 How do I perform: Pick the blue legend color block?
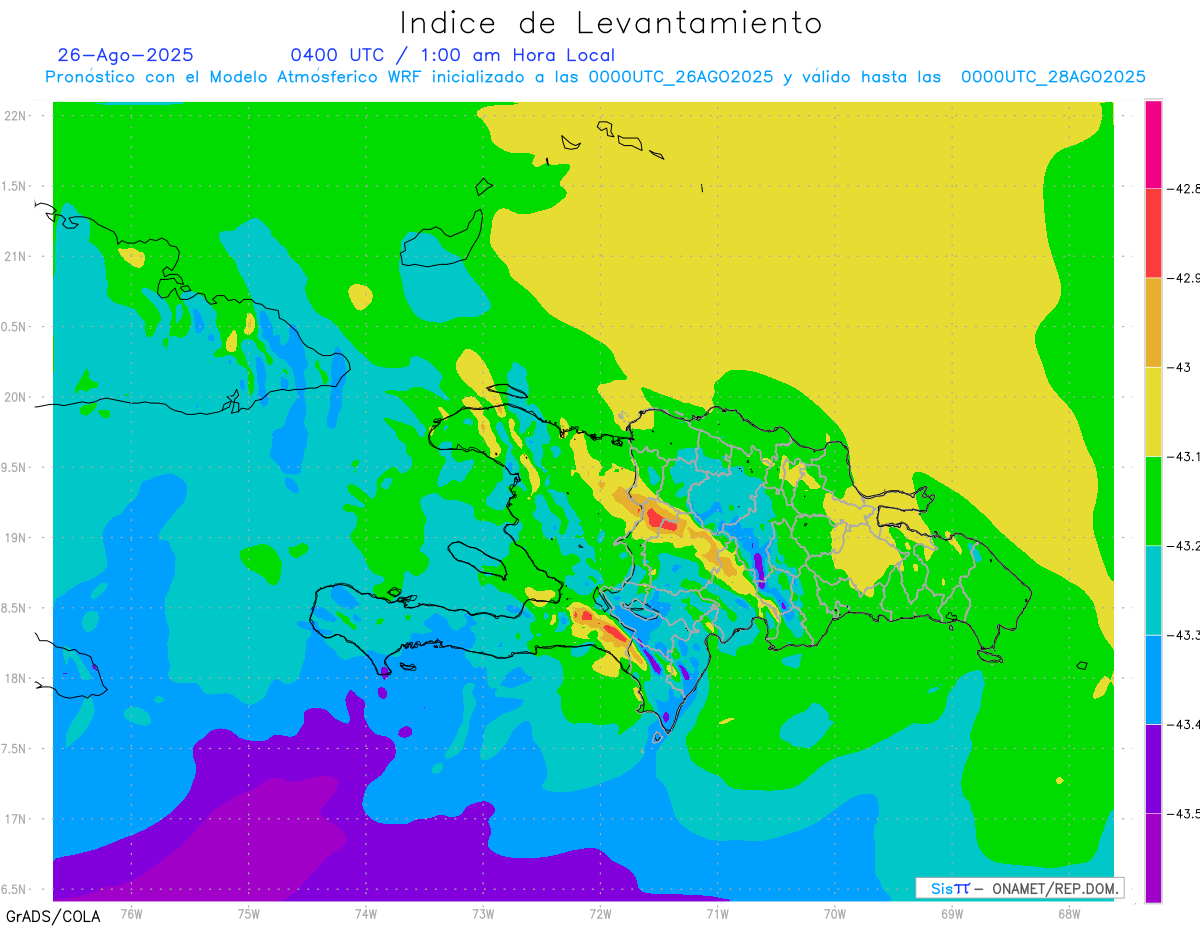(x=1153, y=679)
